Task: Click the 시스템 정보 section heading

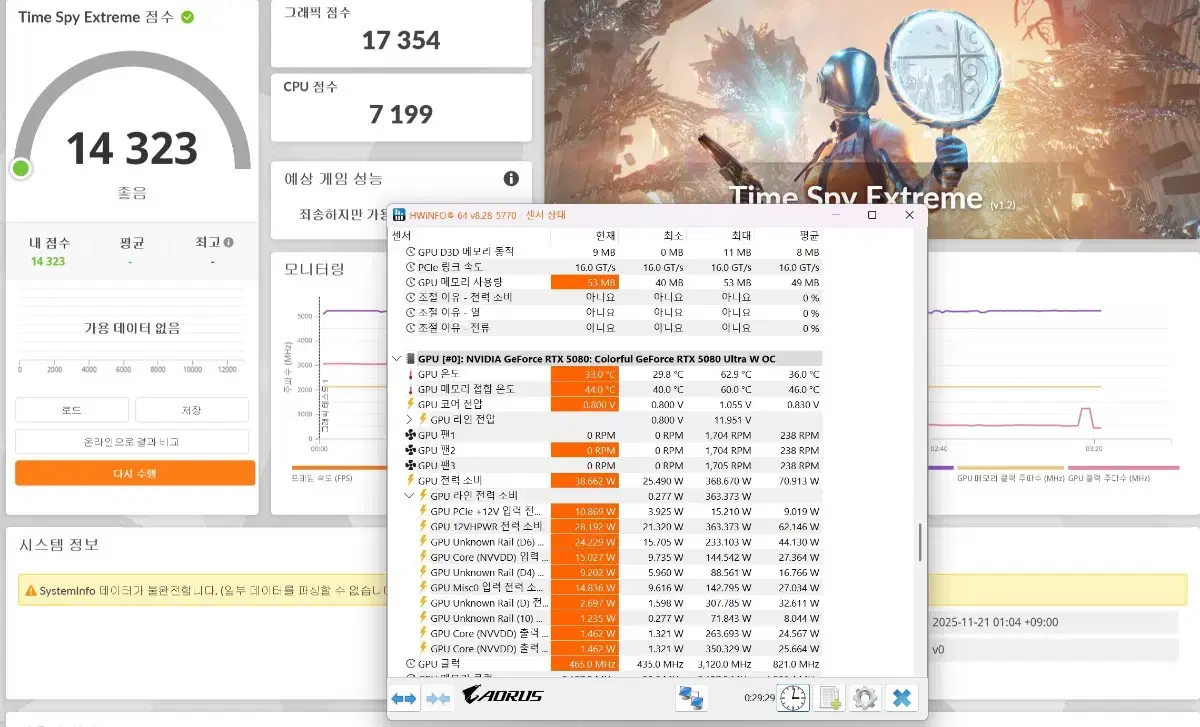Action: click(59, 544)
